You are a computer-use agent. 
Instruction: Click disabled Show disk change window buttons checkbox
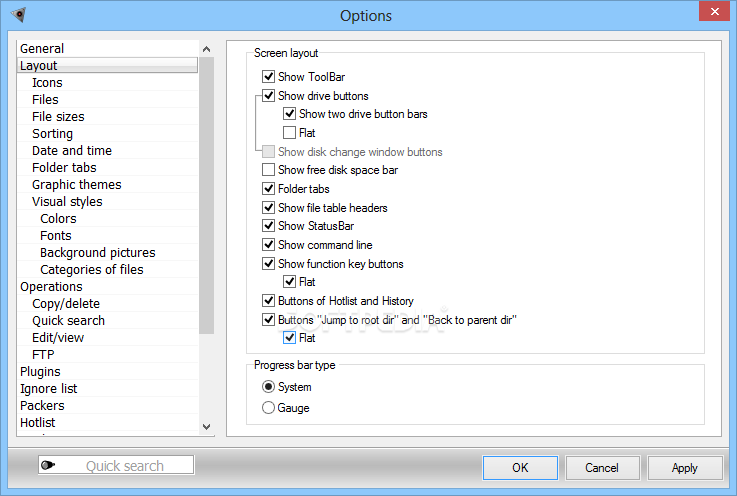[268, 151]
